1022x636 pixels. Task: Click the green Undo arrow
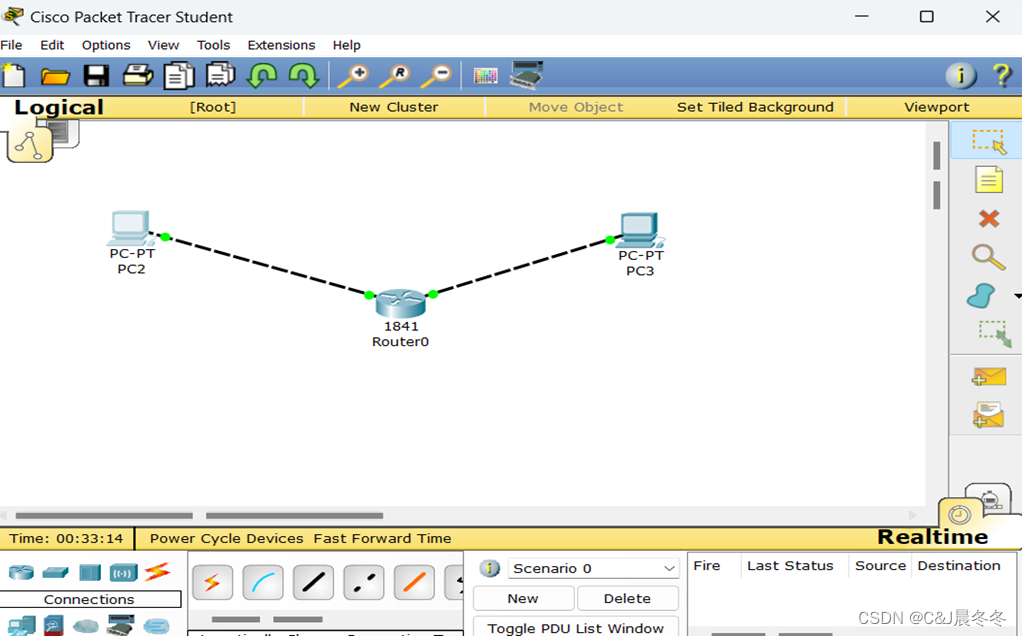tap(262, 76)
